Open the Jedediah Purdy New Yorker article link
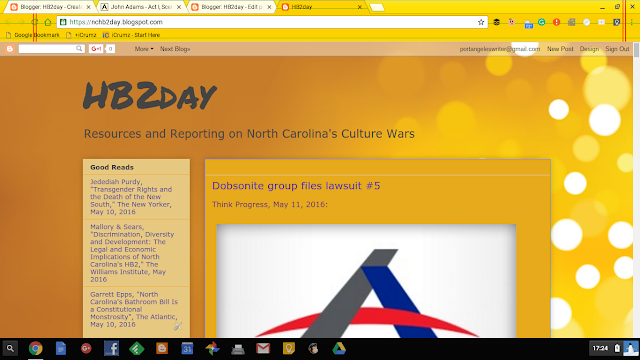The width and height of the screenshot is (640, 360). tap(131, 197)
